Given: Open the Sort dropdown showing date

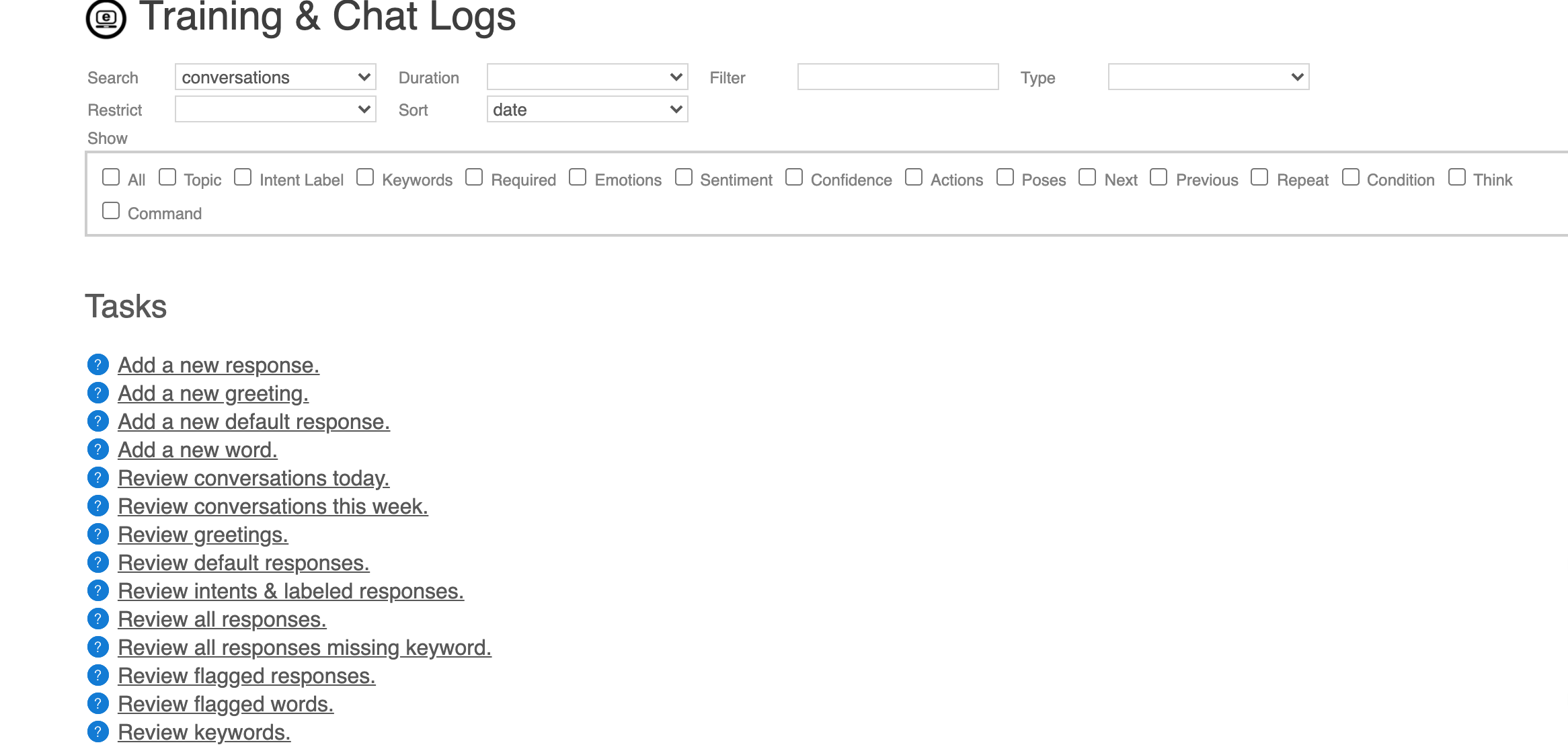Looking at the screenshot, I should [x=588, y=109].
